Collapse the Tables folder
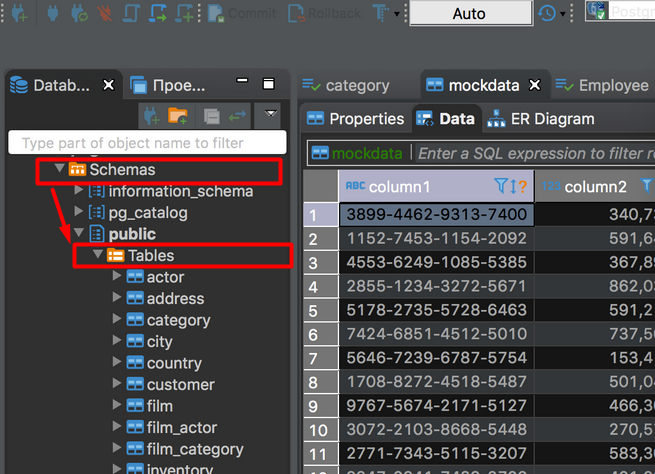655x474 pixels. coord(98,254)
